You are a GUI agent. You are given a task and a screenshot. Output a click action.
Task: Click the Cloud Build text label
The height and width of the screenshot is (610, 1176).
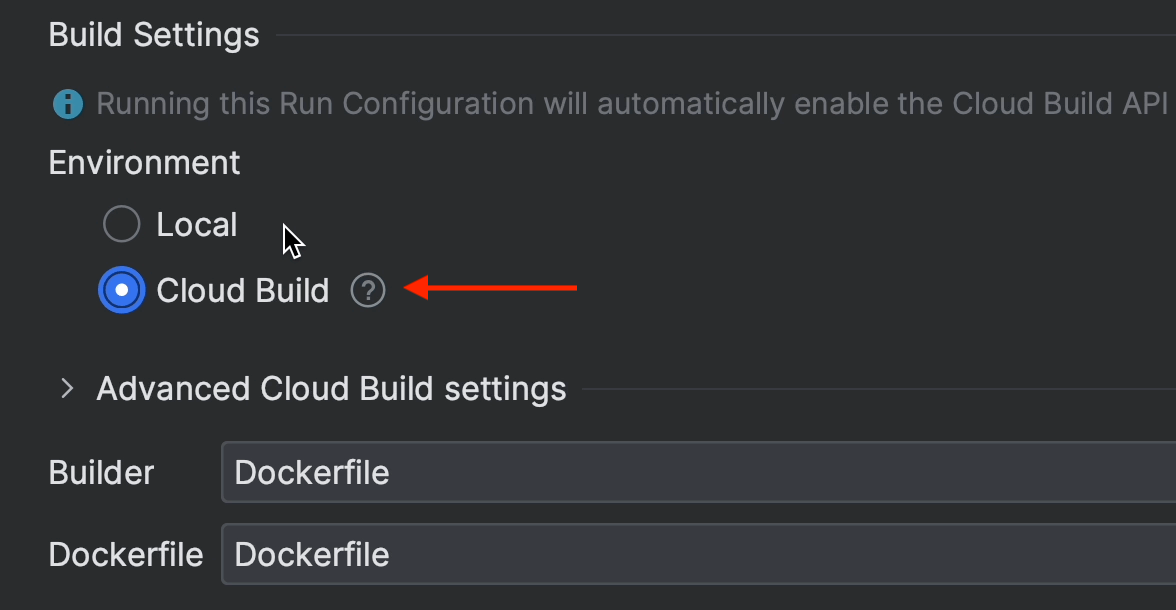pos(242,290)
